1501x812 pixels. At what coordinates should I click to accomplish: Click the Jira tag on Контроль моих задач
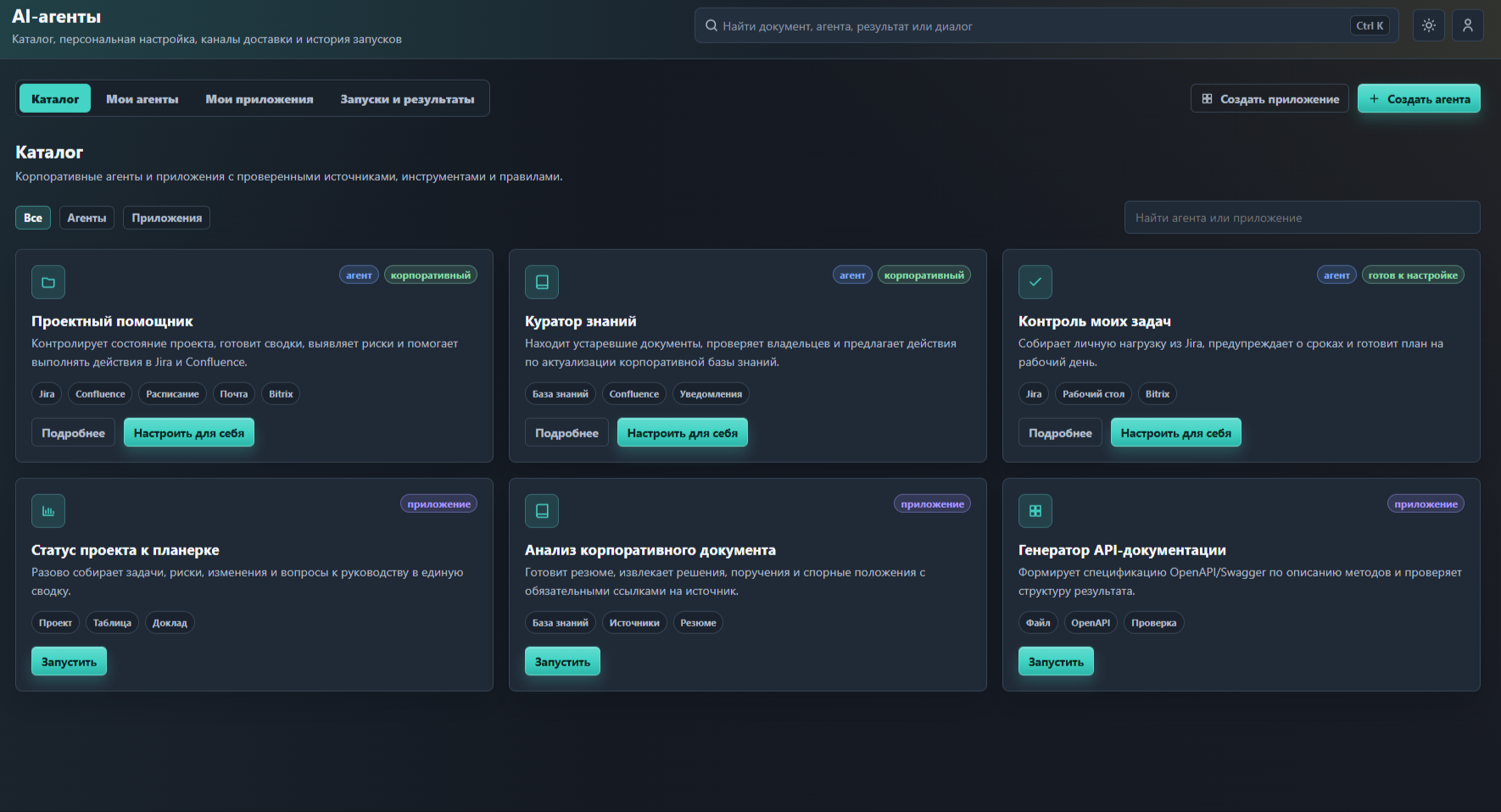[1034, 393]
